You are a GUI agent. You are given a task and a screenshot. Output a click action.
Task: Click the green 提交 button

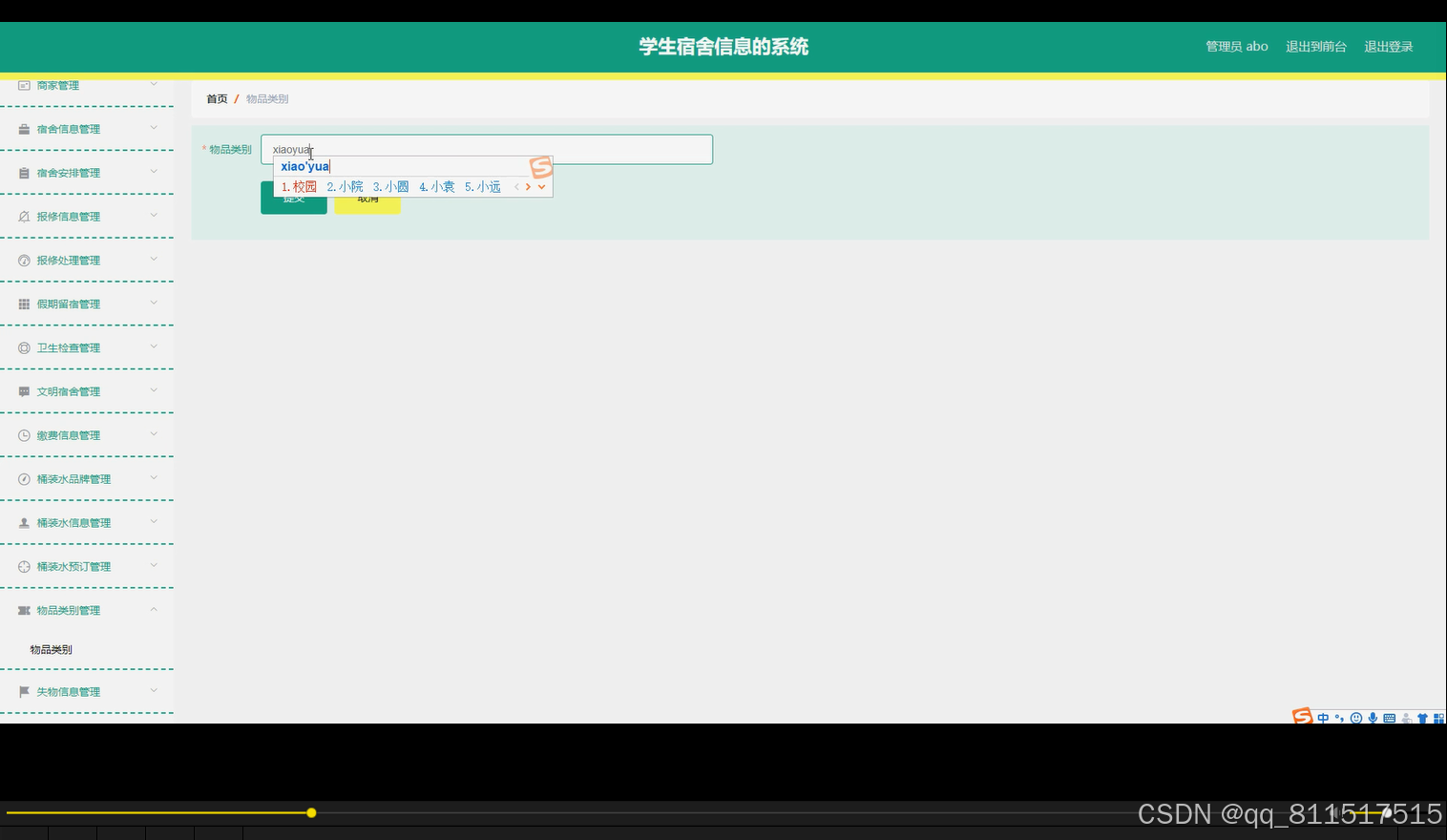(294, 199)
